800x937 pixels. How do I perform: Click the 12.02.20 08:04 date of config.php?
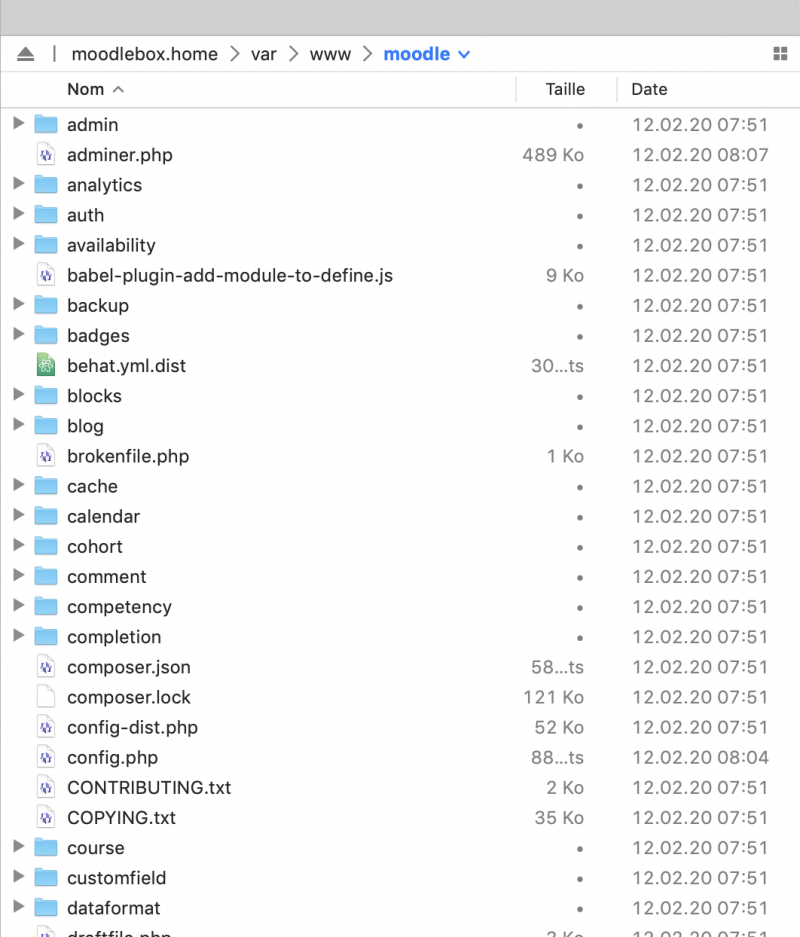(x=700, y=758)
